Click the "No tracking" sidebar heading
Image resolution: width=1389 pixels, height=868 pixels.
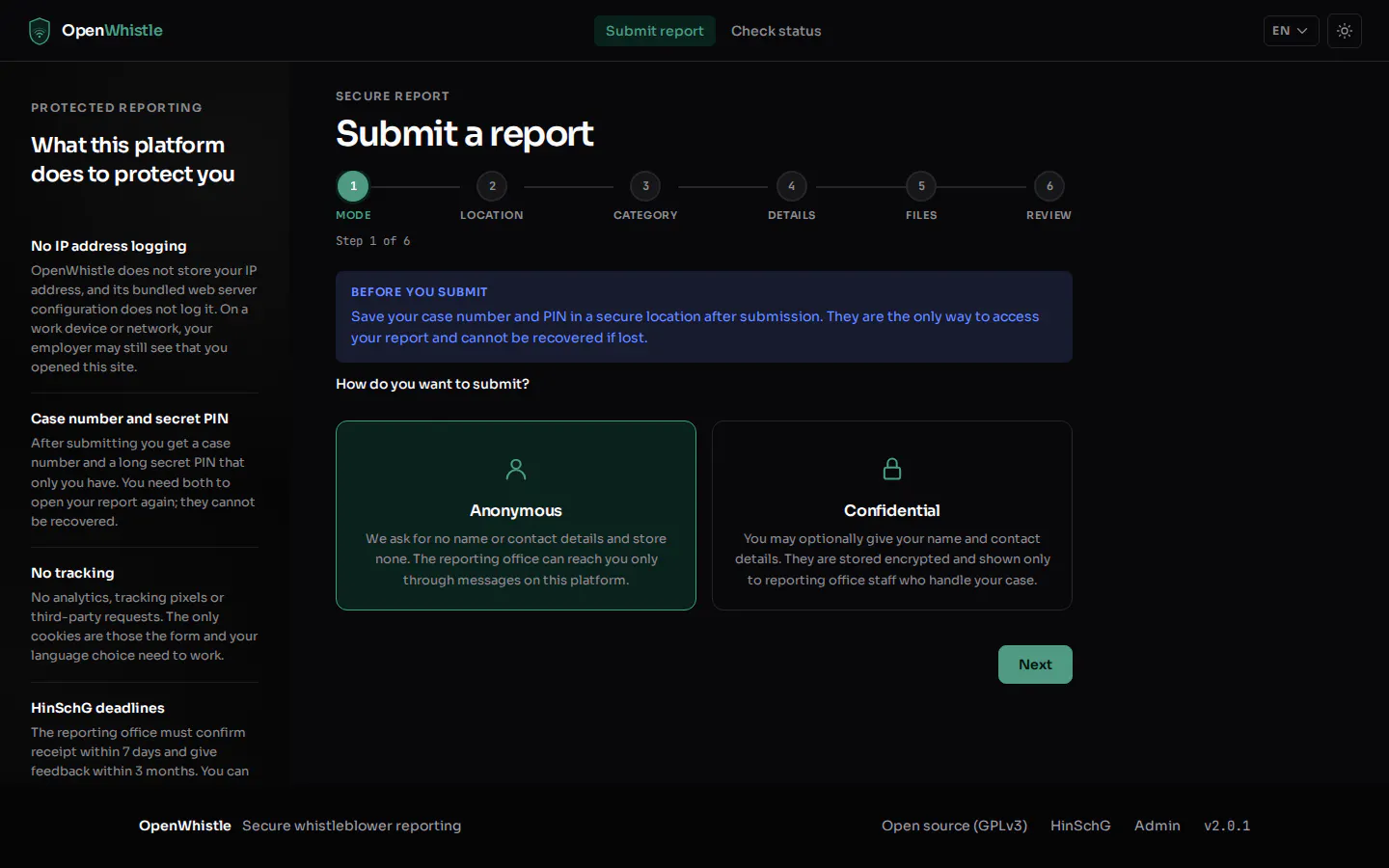point(72,573)
